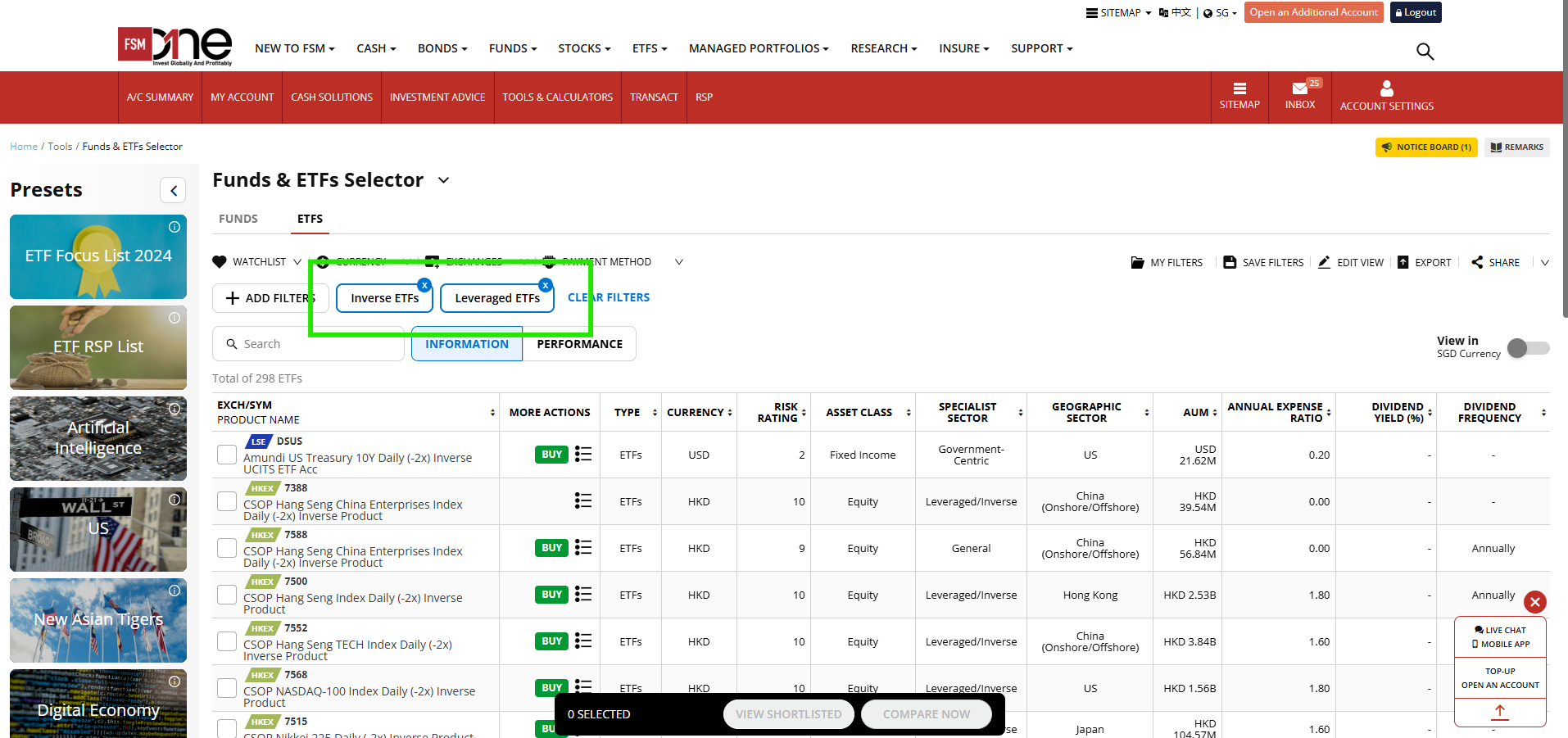Click info icon on ETF Focus List 2024
1568x738 pixels.
pos(174,227)
